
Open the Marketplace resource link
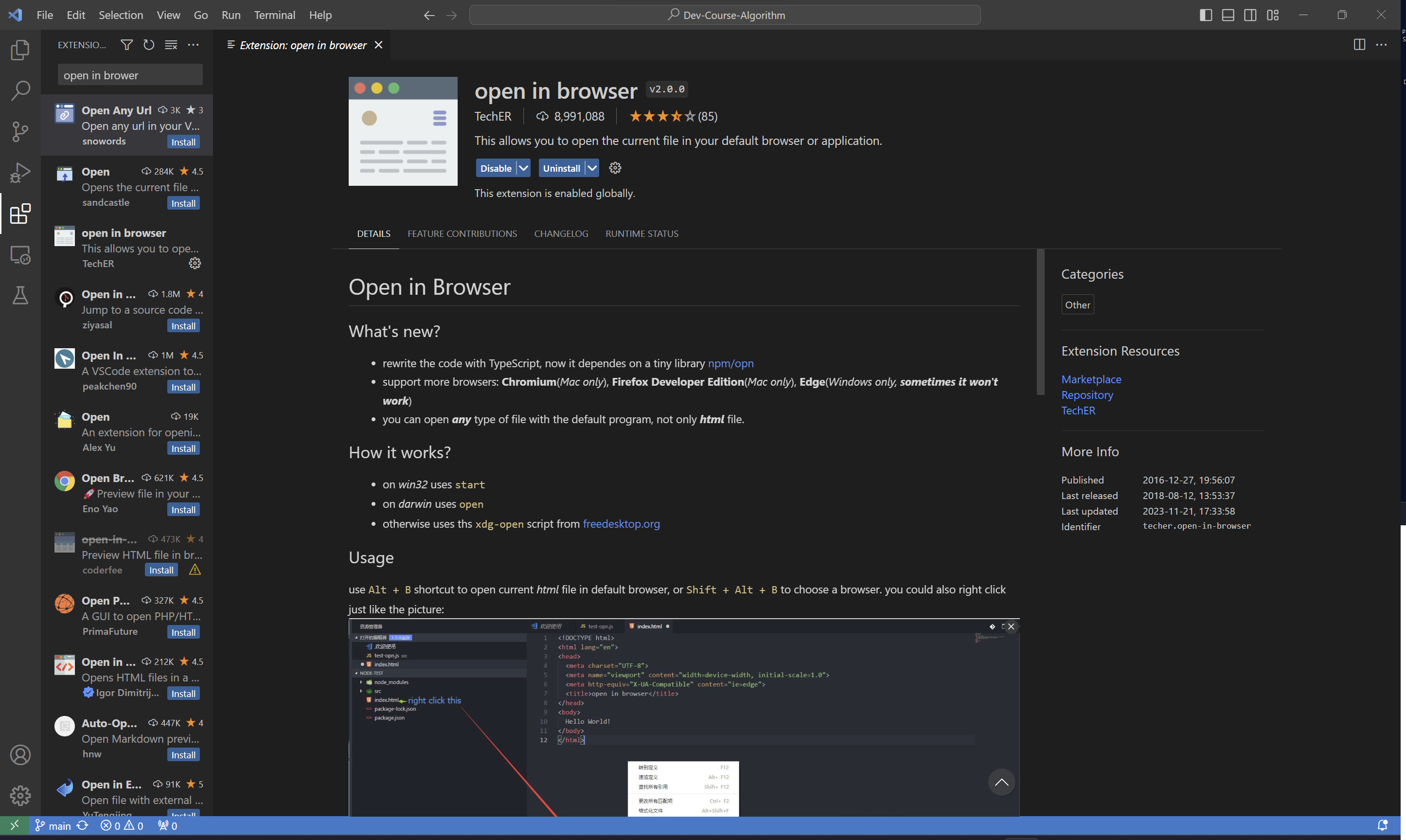1091,379
